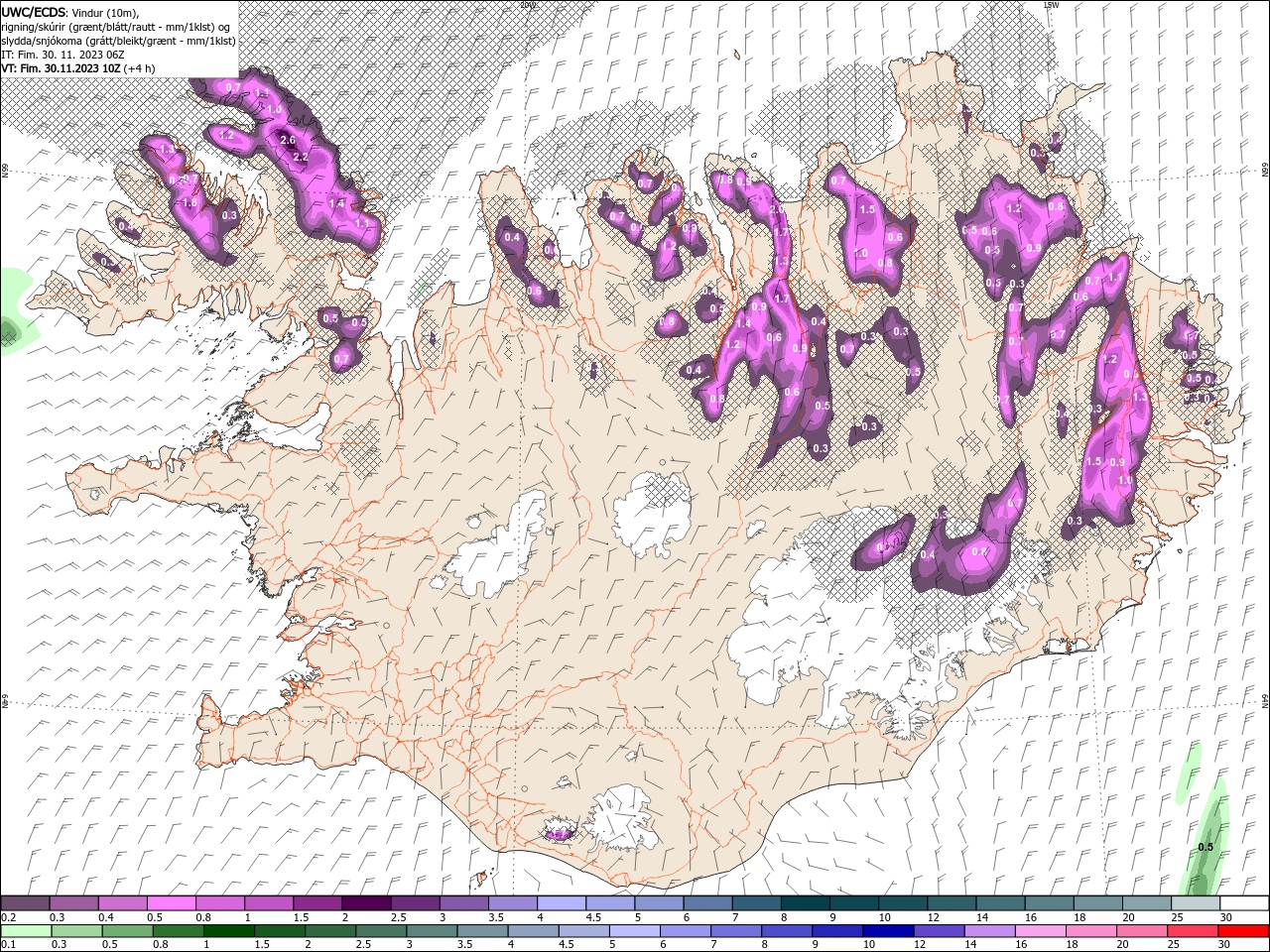Pick the upper-row swatch starting at 0.8

pyautogui.click(x=219, y=903)
